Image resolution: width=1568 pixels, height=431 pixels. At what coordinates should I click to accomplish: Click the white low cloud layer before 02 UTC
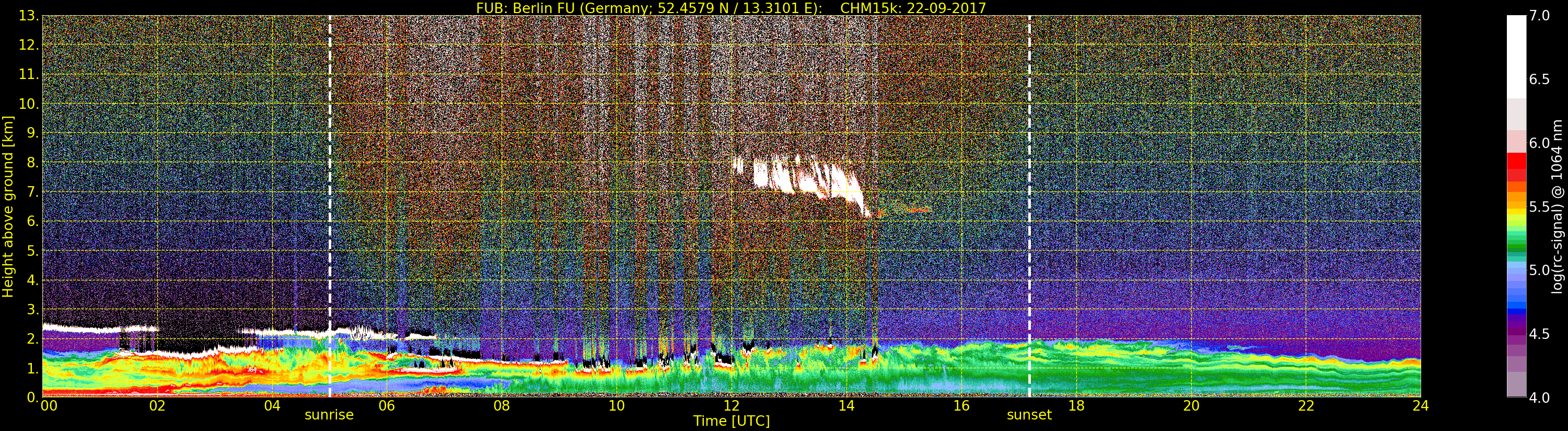(100, 328)
